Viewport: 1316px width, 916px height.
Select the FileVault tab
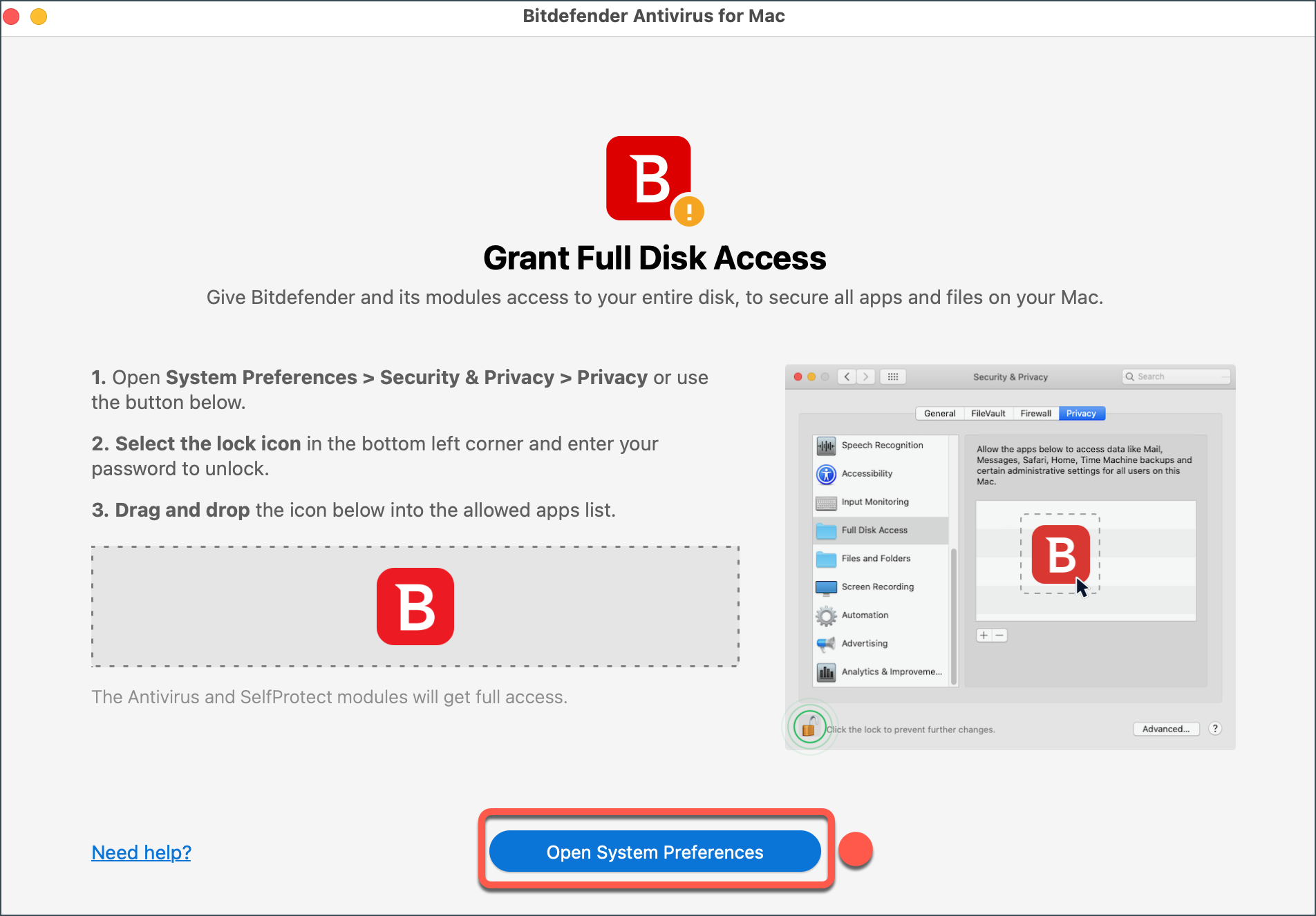988,413
